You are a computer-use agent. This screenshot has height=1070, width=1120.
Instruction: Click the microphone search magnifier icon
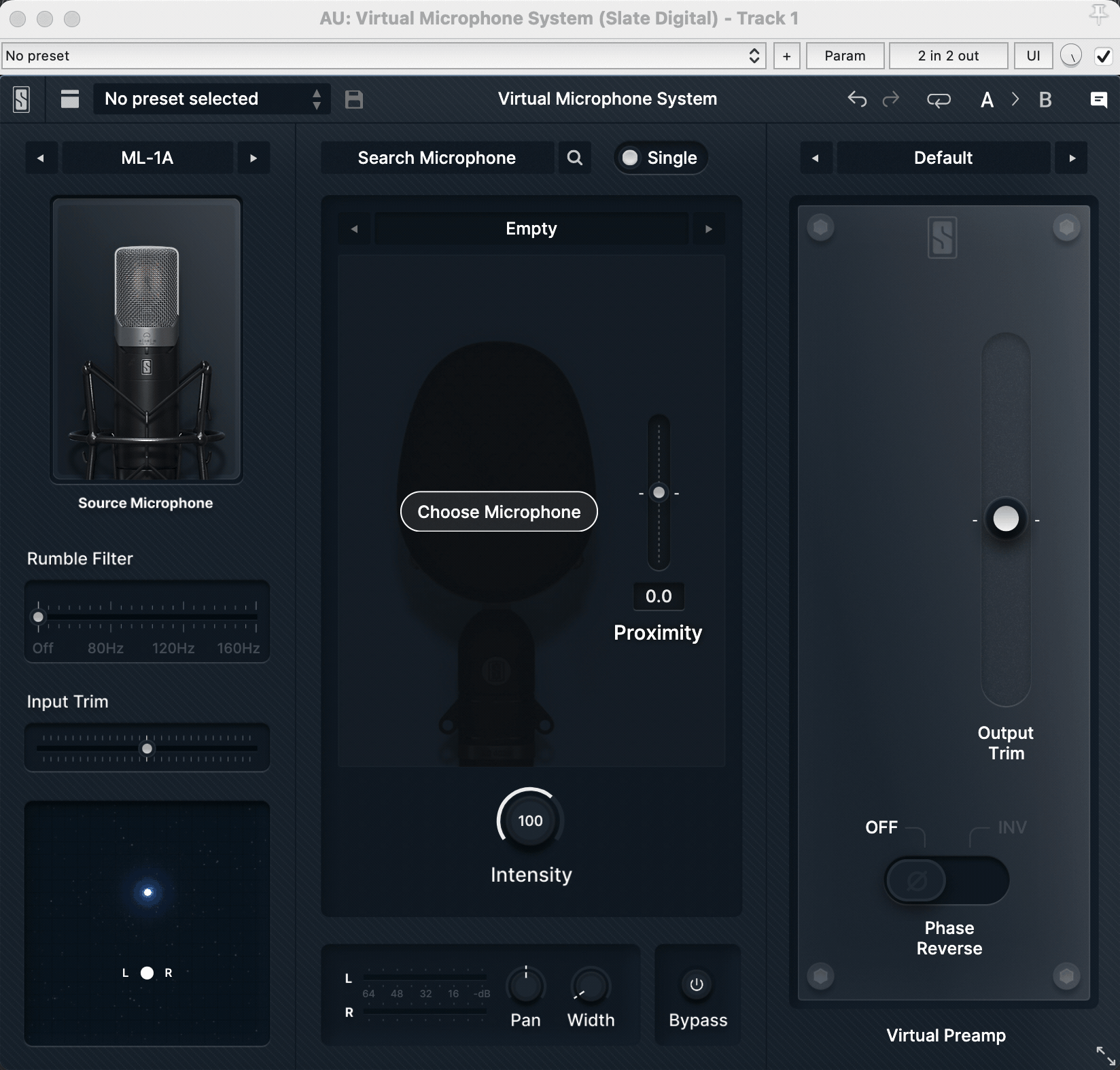575,158
